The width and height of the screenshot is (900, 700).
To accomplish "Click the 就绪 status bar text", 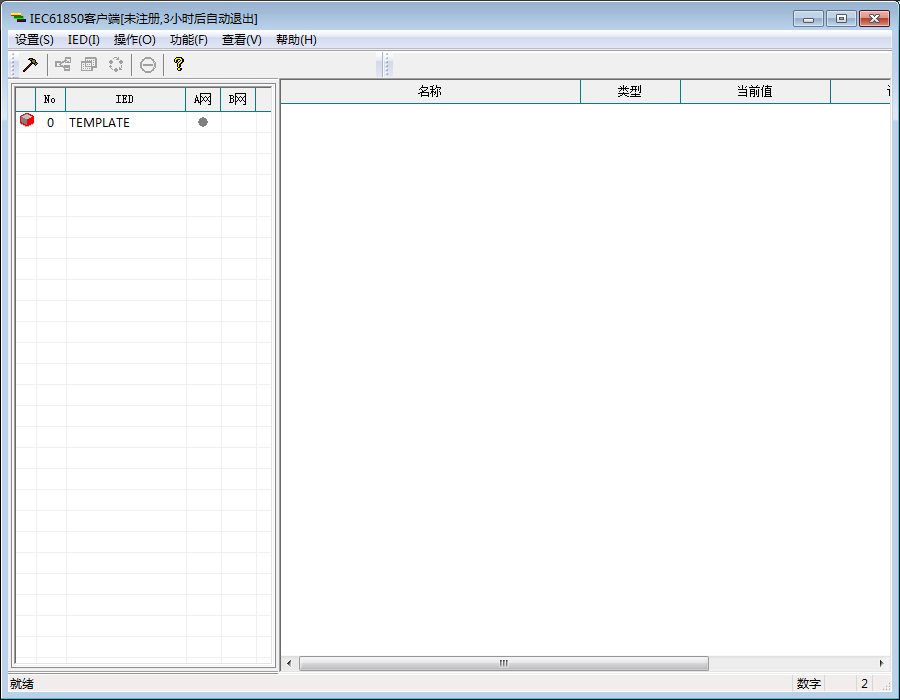I will [22, 683].
